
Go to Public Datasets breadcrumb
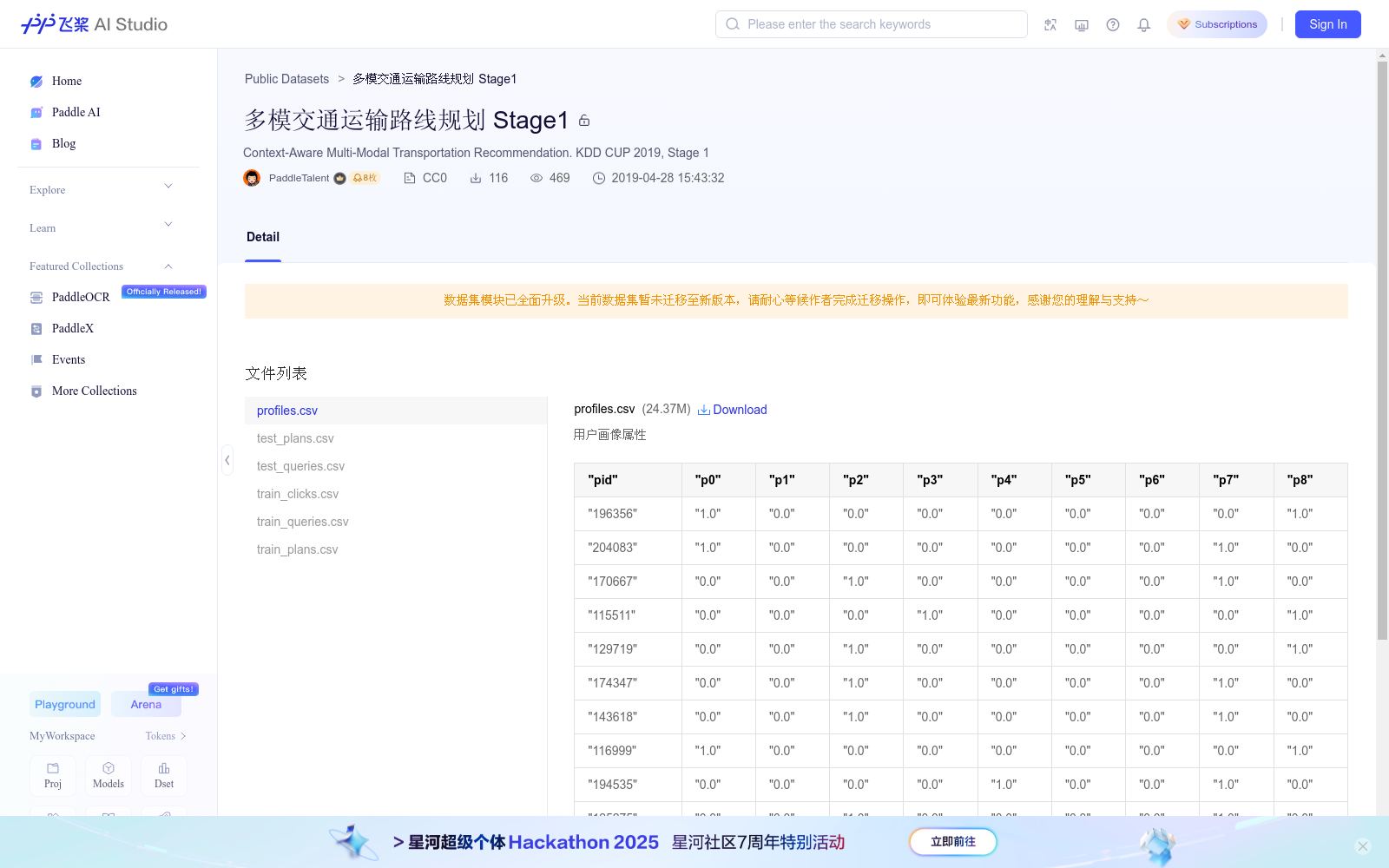(286, 79)
